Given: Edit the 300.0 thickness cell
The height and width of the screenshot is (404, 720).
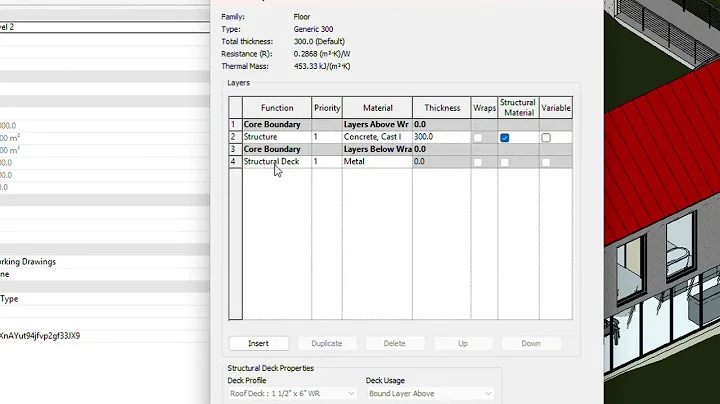Looking at the screenshot, I should [x=441, y=137].
